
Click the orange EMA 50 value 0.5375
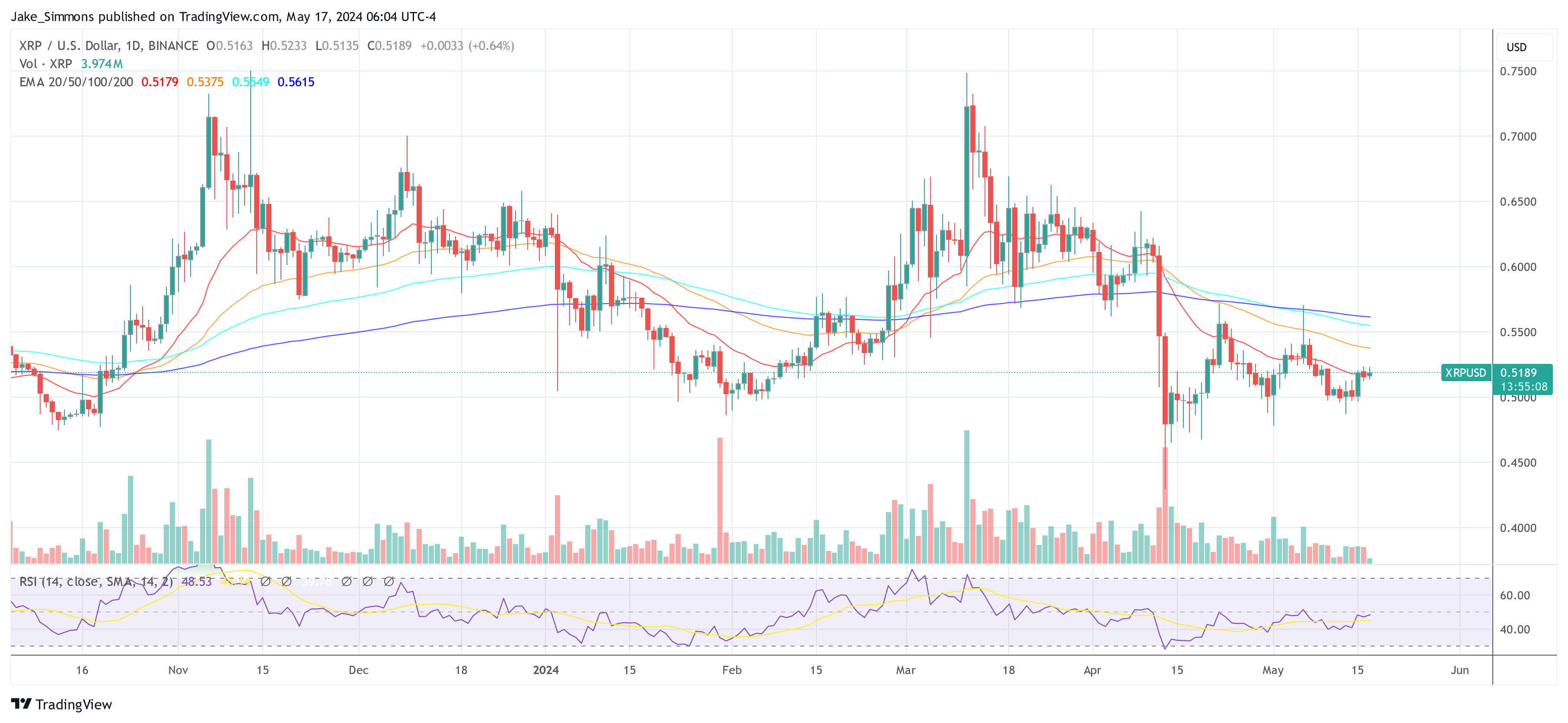tap(205, 82)
